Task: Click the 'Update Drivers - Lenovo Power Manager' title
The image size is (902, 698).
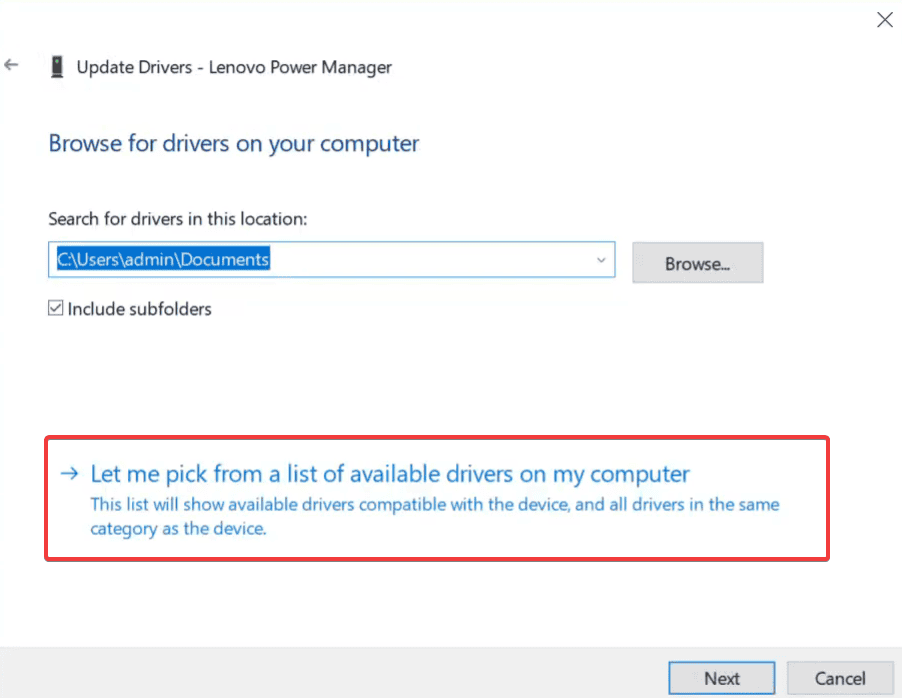Action: (234, 67)
